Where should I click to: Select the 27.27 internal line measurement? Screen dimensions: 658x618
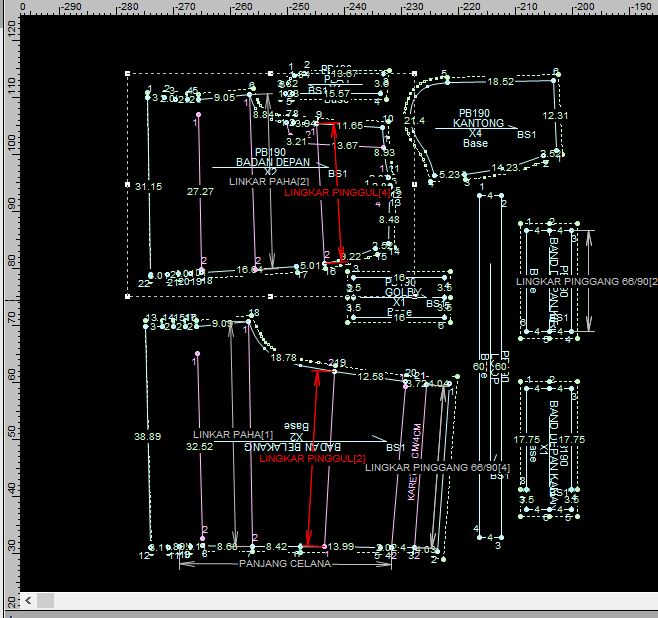coord(200,191)
